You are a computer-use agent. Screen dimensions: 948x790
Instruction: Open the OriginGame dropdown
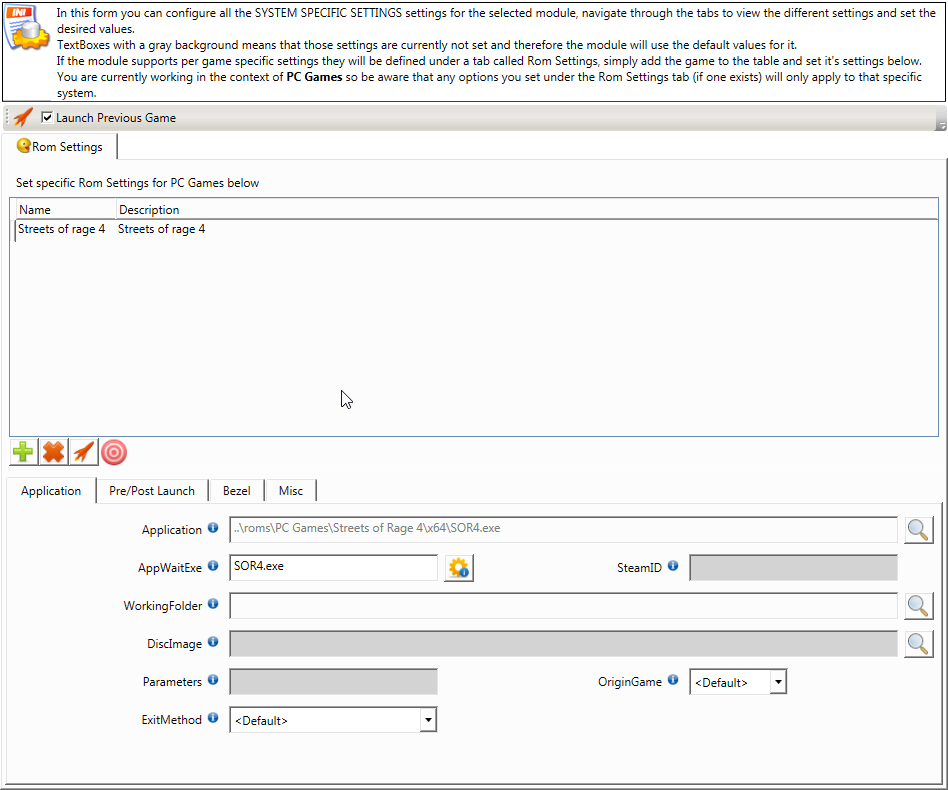(778, 682)
